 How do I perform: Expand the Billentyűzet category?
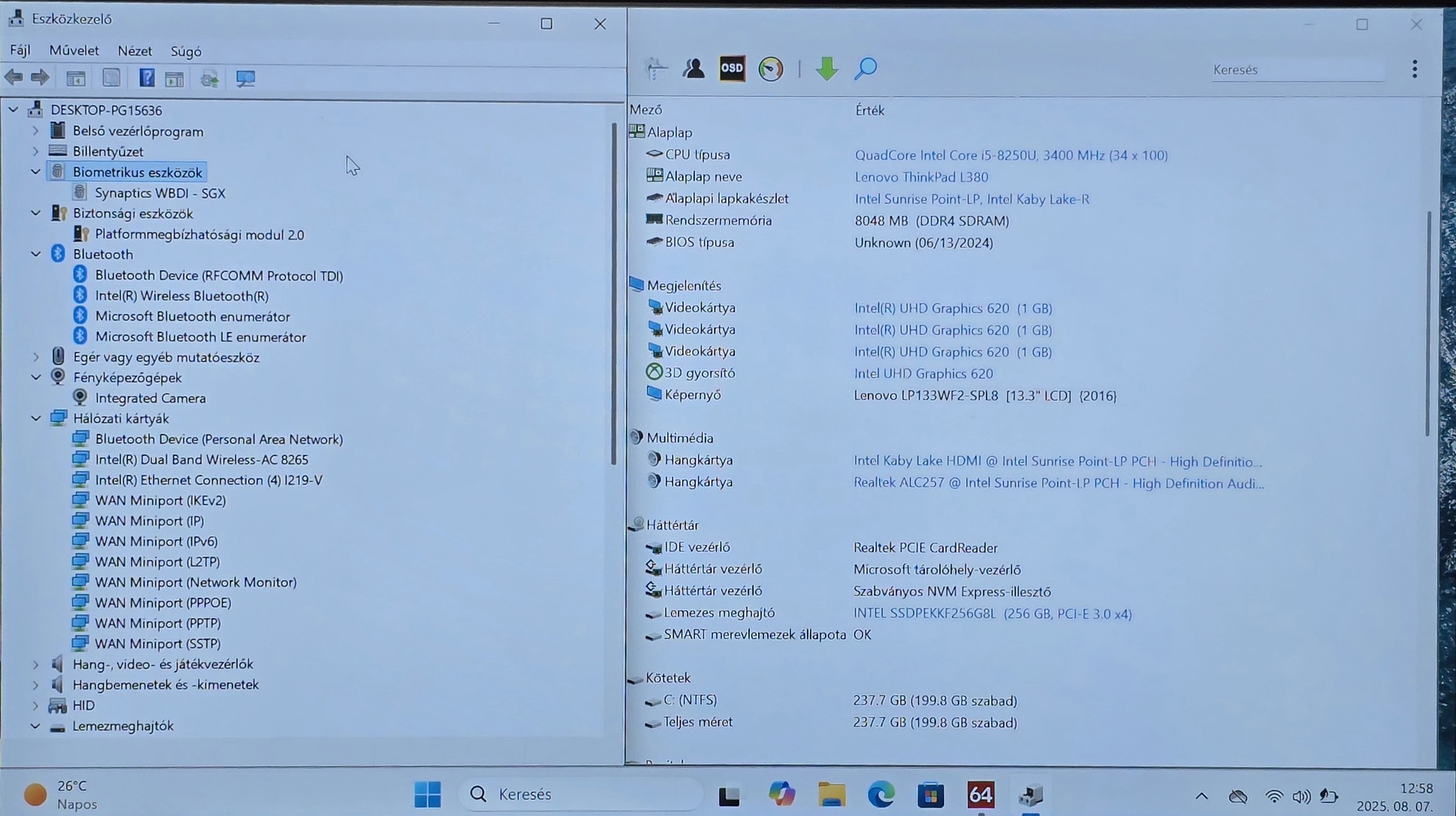[x=35, y=151]
